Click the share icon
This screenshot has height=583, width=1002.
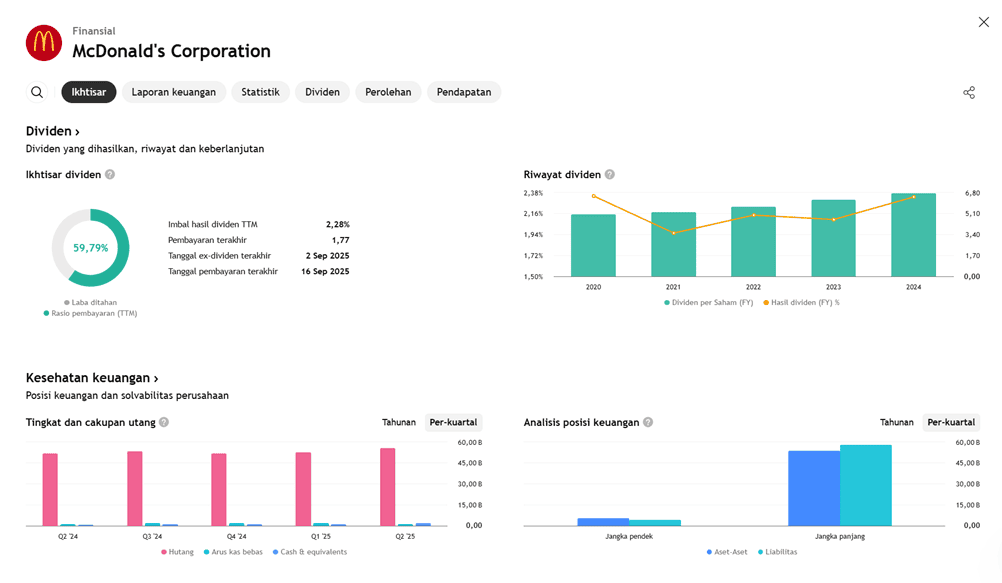tap(968, 92)
